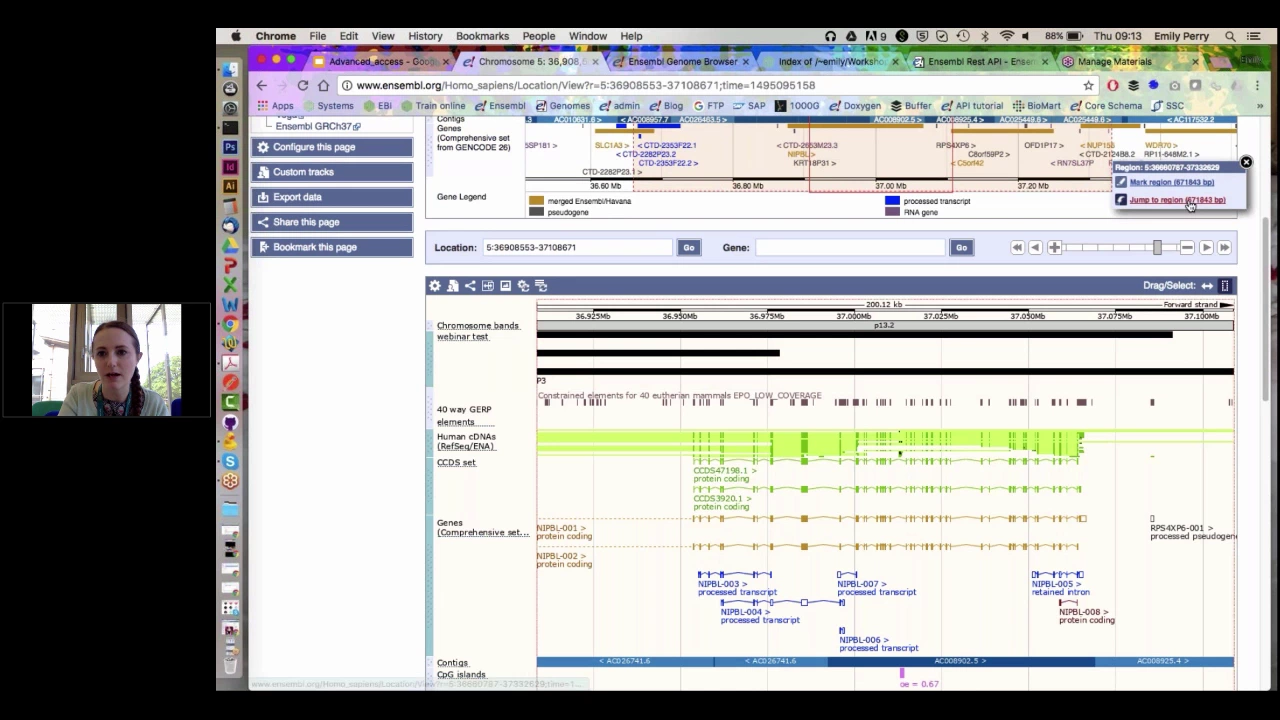Select the vertical select mode icon beside Drag/Select
The width and height of the screenshot is (1280, 720).
[1225, 286]
